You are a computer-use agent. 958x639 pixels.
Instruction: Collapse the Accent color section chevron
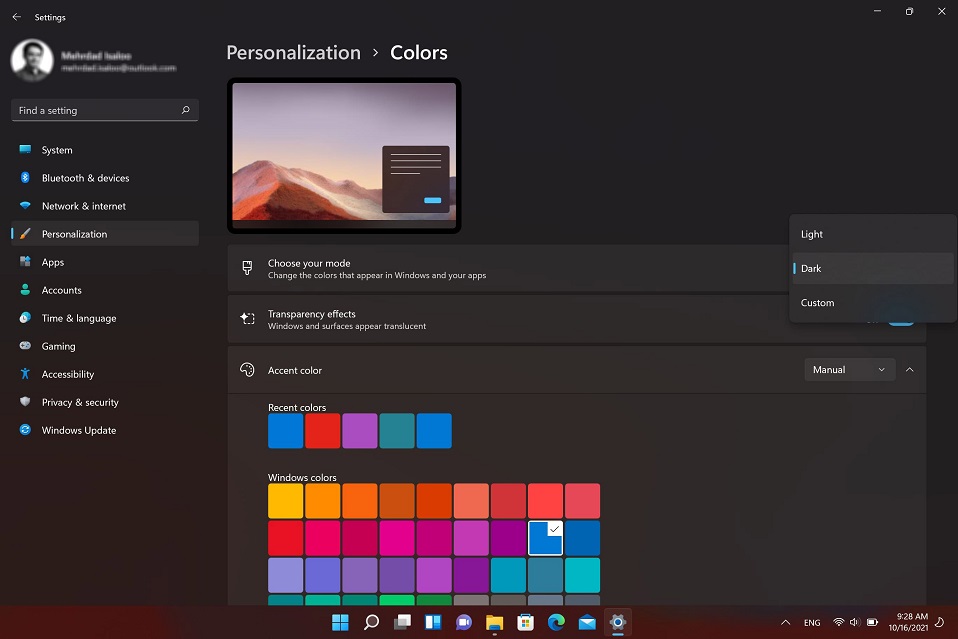pos(909,370)
